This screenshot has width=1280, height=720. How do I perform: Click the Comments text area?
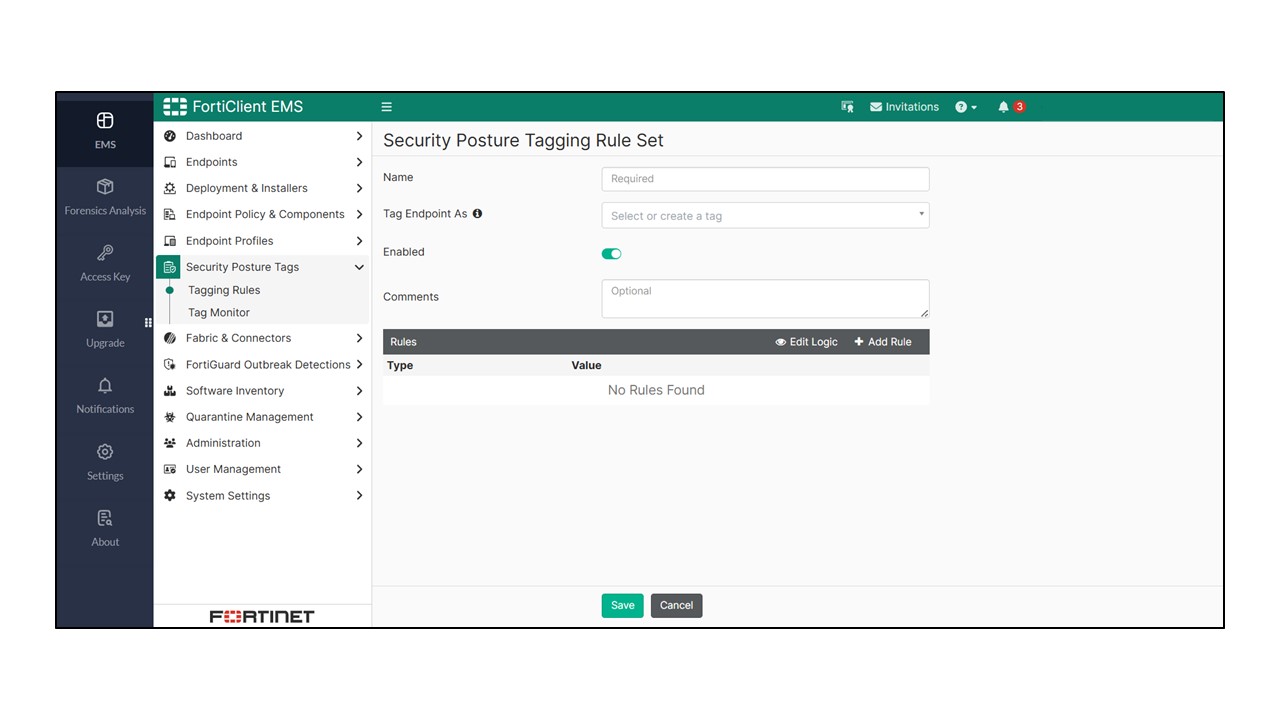point(765,299)
